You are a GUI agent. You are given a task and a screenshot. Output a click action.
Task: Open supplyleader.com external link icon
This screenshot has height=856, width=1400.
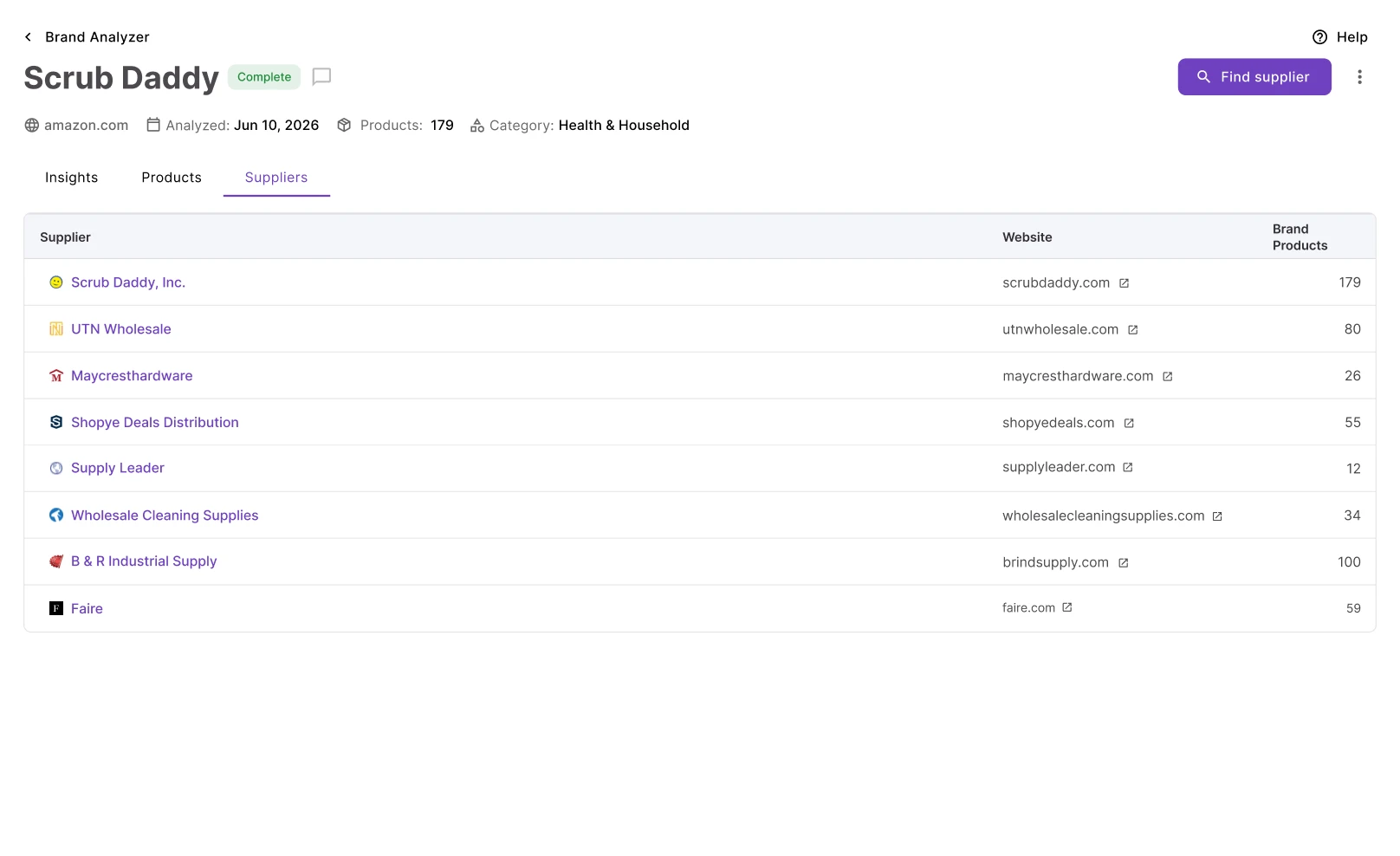pyautogui.click(x=1128, y=468)
